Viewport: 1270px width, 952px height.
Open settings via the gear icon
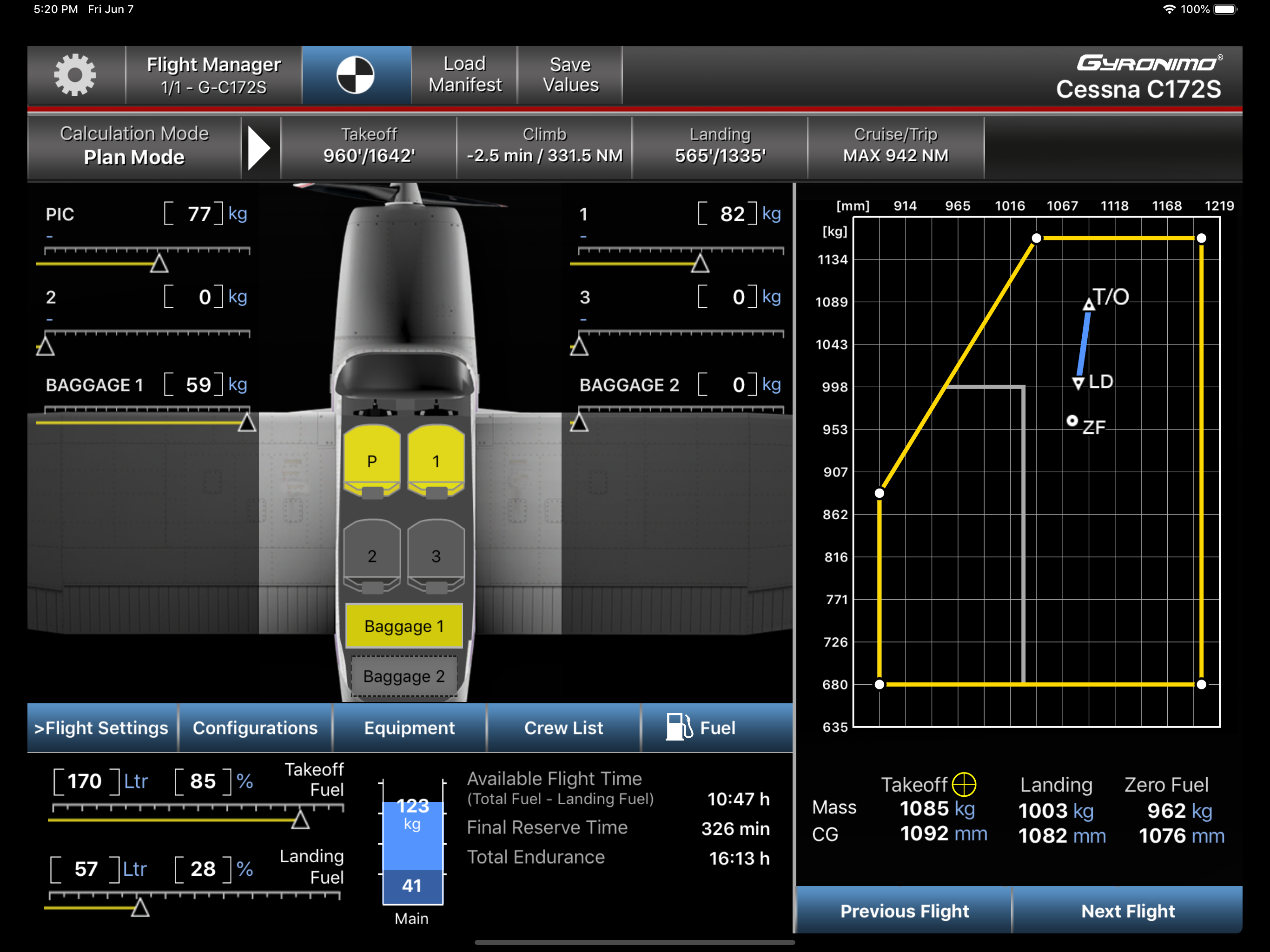point(75,75)
